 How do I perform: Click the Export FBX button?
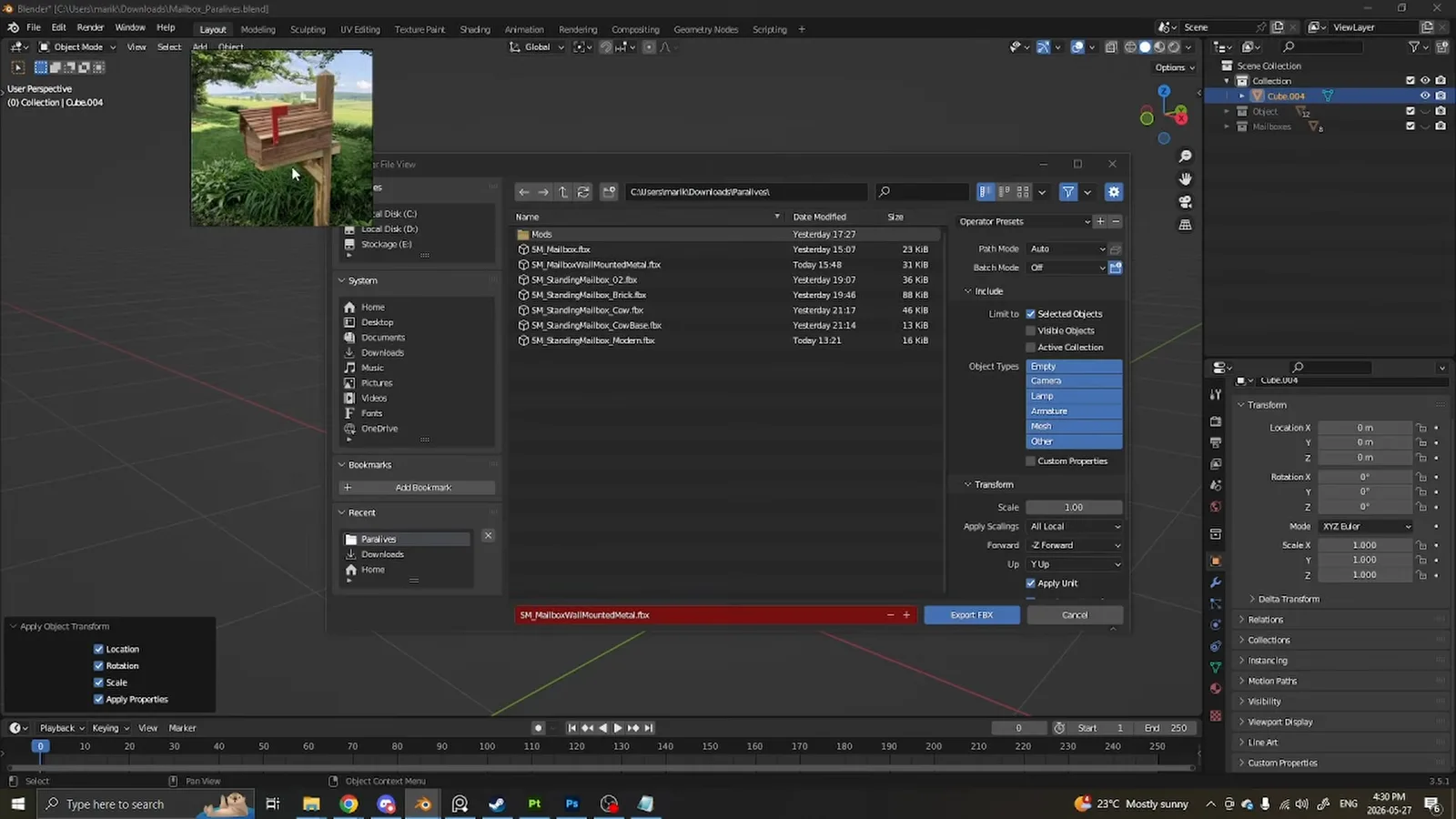click(x=972, y=615)
